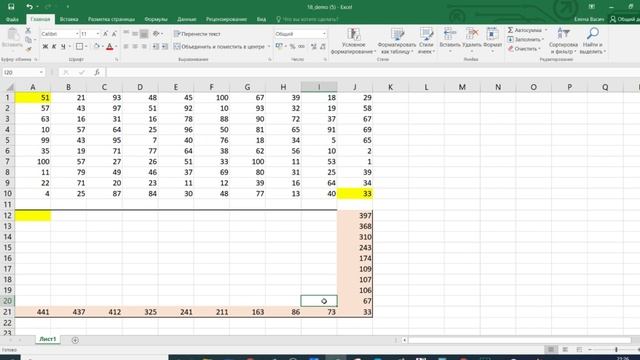Add a new sheet with plus button
Viewport: 640px width, 360px height.
(75, 340)
